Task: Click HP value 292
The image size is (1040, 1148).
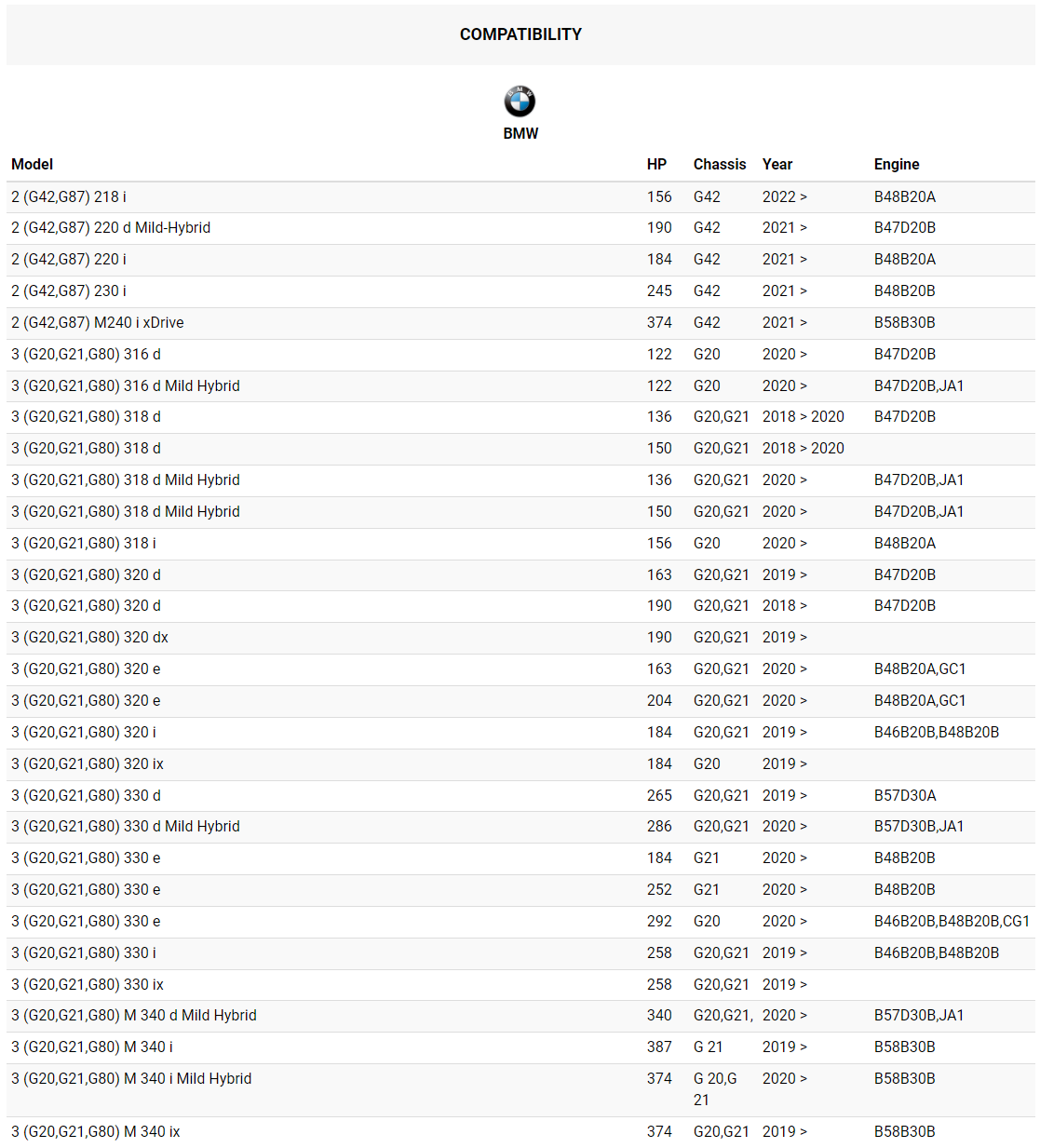Action: [659, 921]
